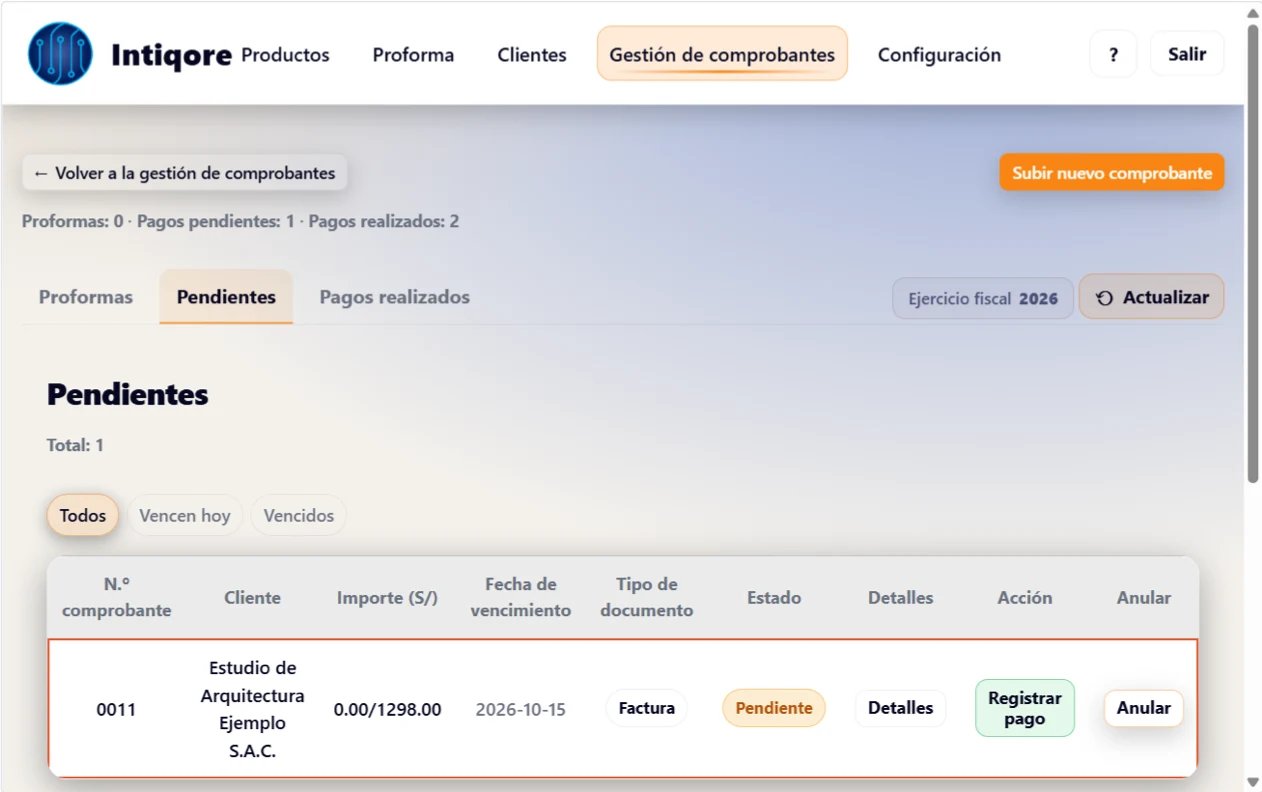This screenshot has width=1262, height=792.
Task: Click client Estudio de Arquitectura Ejemplo S.A.C.
Action: (253, 709)
